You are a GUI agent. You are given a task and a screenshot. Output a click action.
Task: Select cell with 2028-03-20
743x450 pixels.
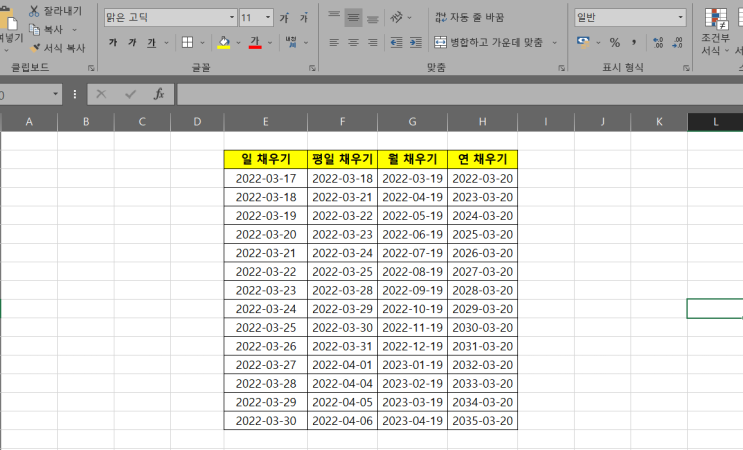point(482,290)
